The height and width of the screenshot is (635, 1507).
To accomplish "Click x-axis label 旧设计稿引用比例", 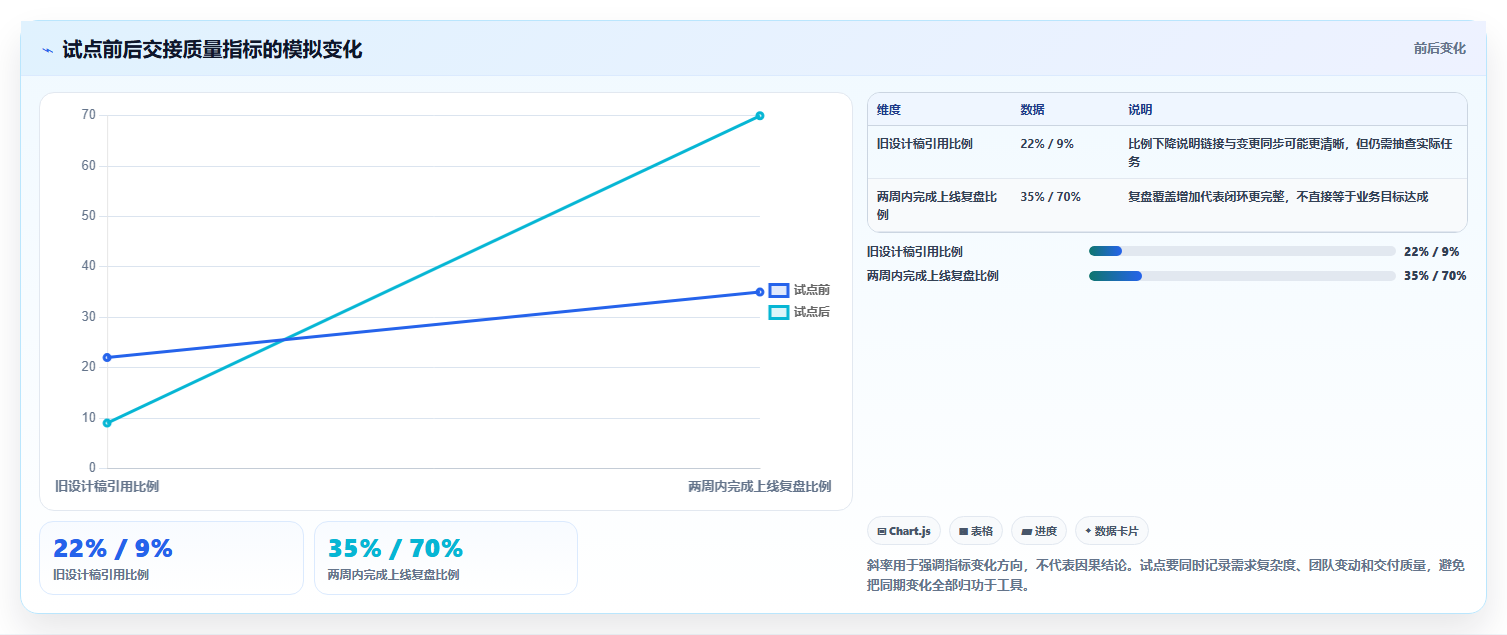I will [x=107, y=487].
